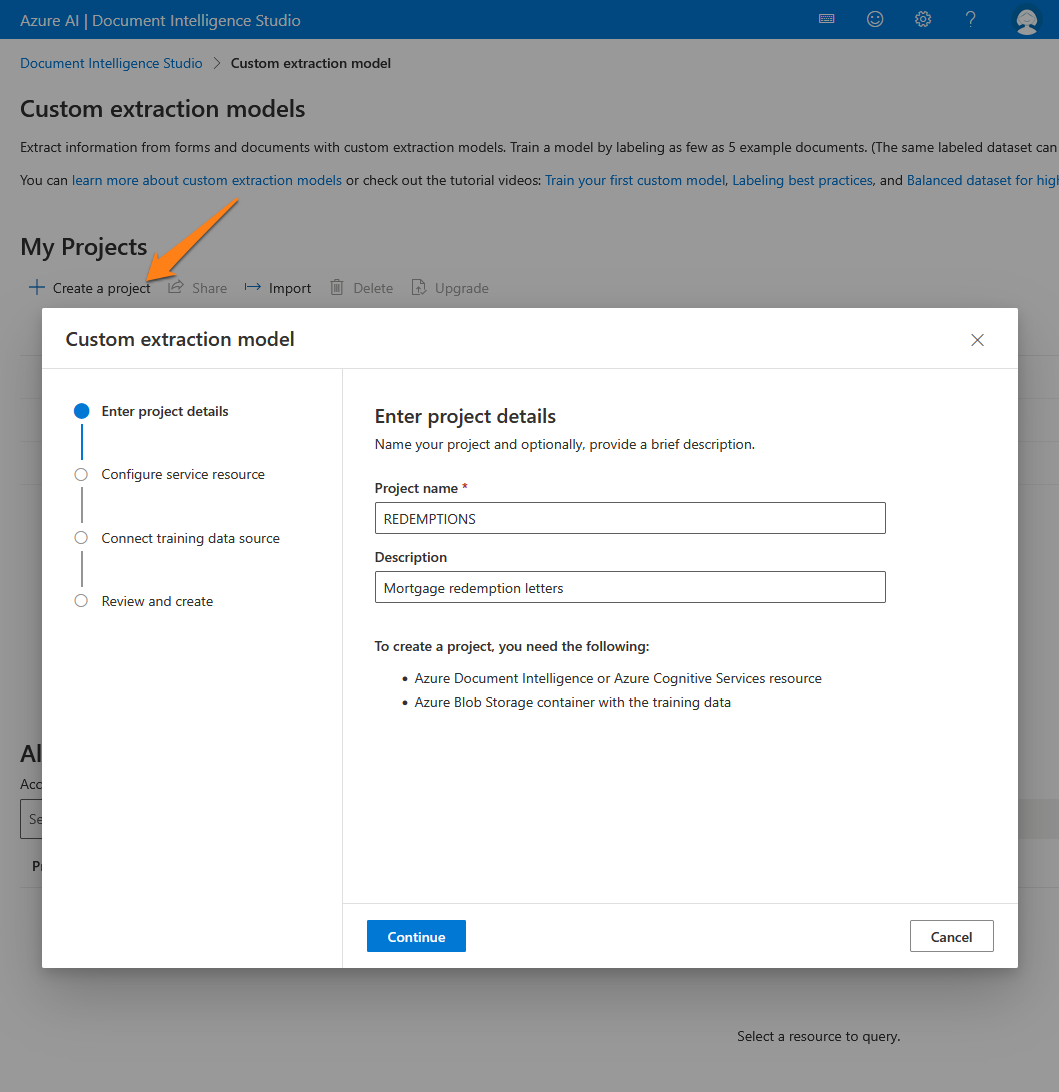Select the Connect training data source step

click(x=81, y=538)
